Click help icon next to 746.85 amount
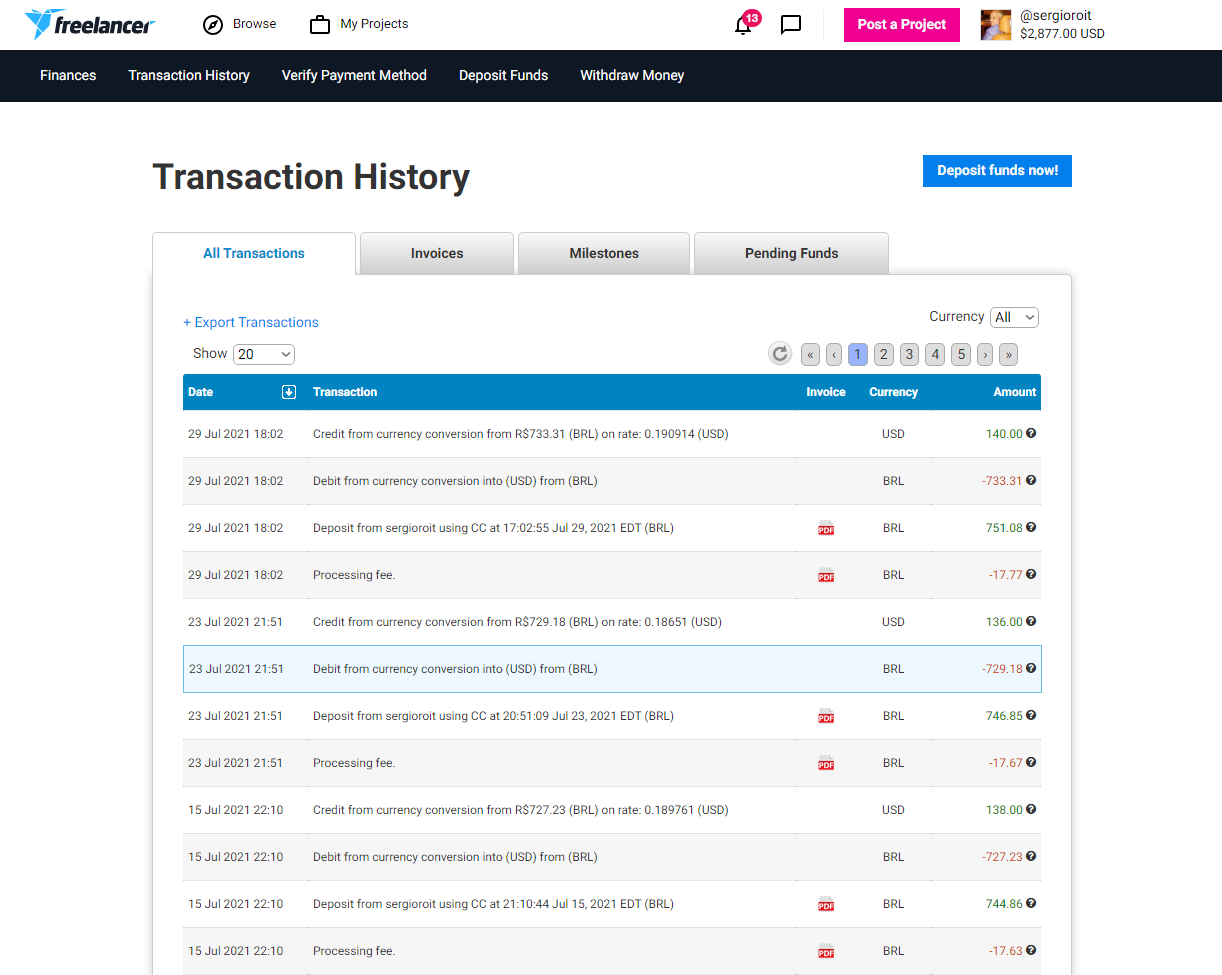This screenshot has width=1222, height=975. (1031, 715)
